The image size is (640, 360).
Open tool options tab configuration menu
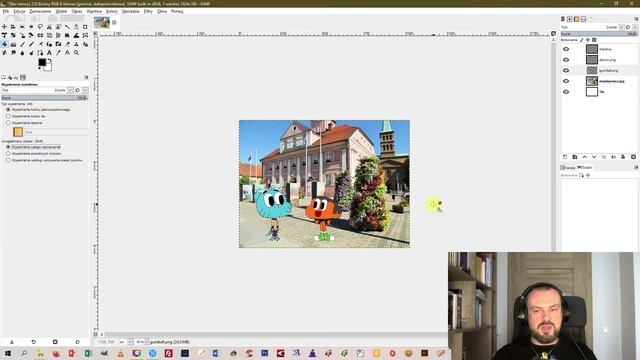[x=86, y=77]
